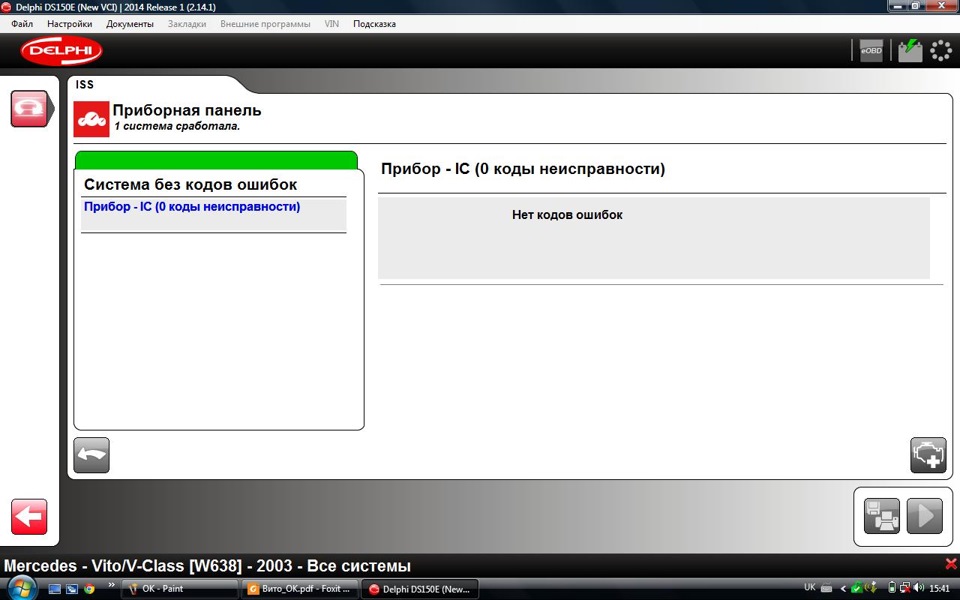Click the print/save report icon button
Viewport: 960px width, 600px height.
point(882,516)
